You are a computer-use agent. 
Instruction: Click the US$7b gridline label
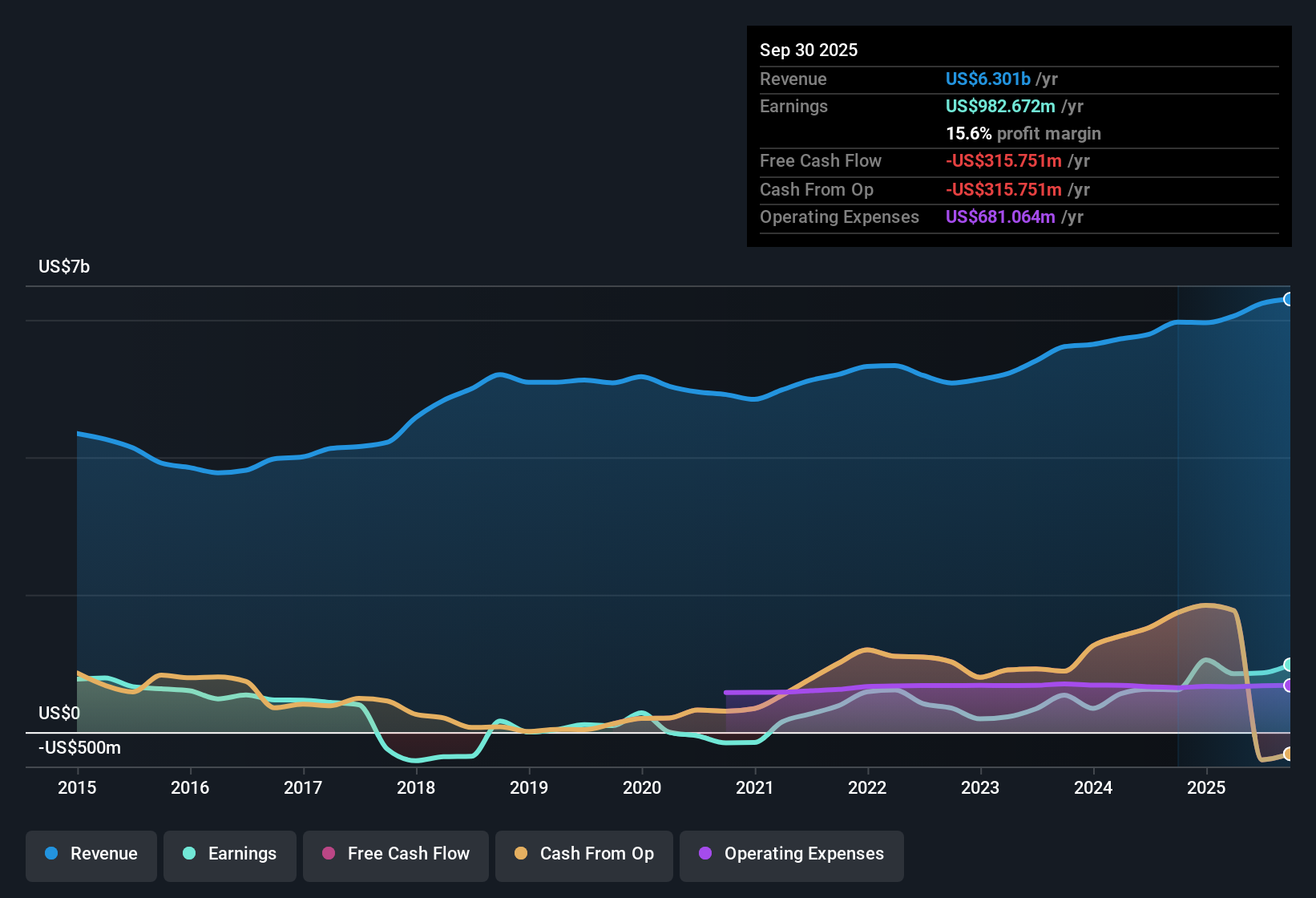click(63, 266)
